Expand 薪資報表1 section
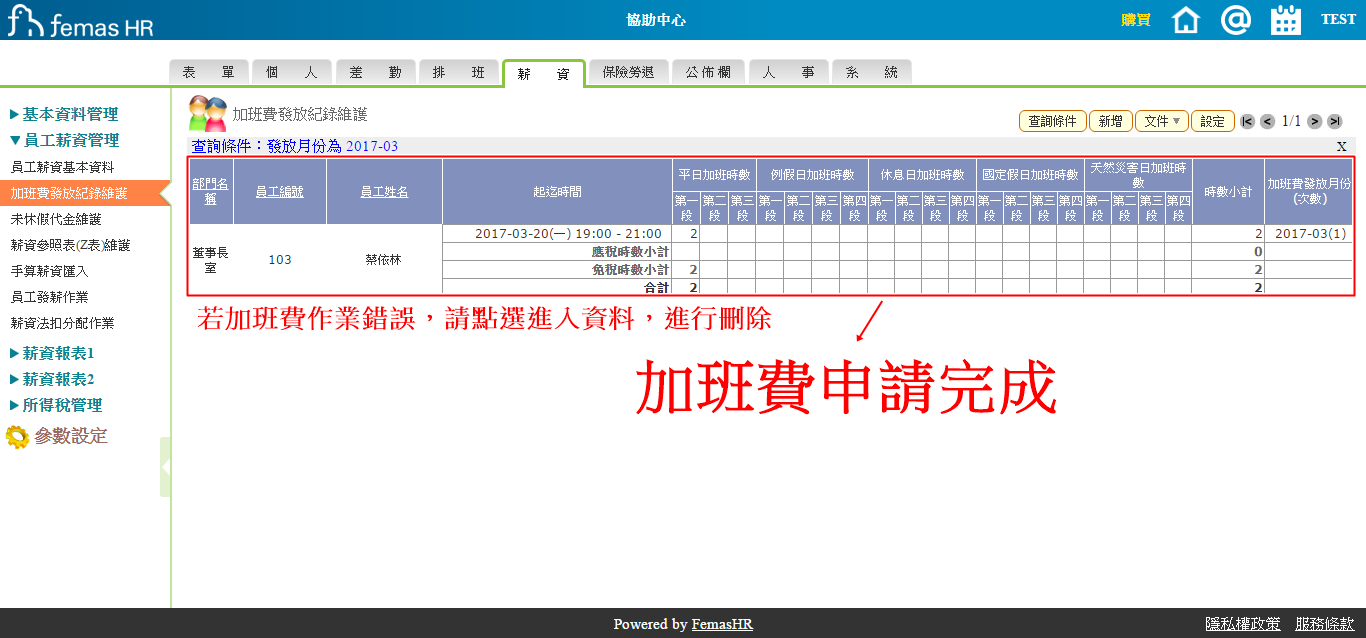The image size is (1366, 638). 52,353
